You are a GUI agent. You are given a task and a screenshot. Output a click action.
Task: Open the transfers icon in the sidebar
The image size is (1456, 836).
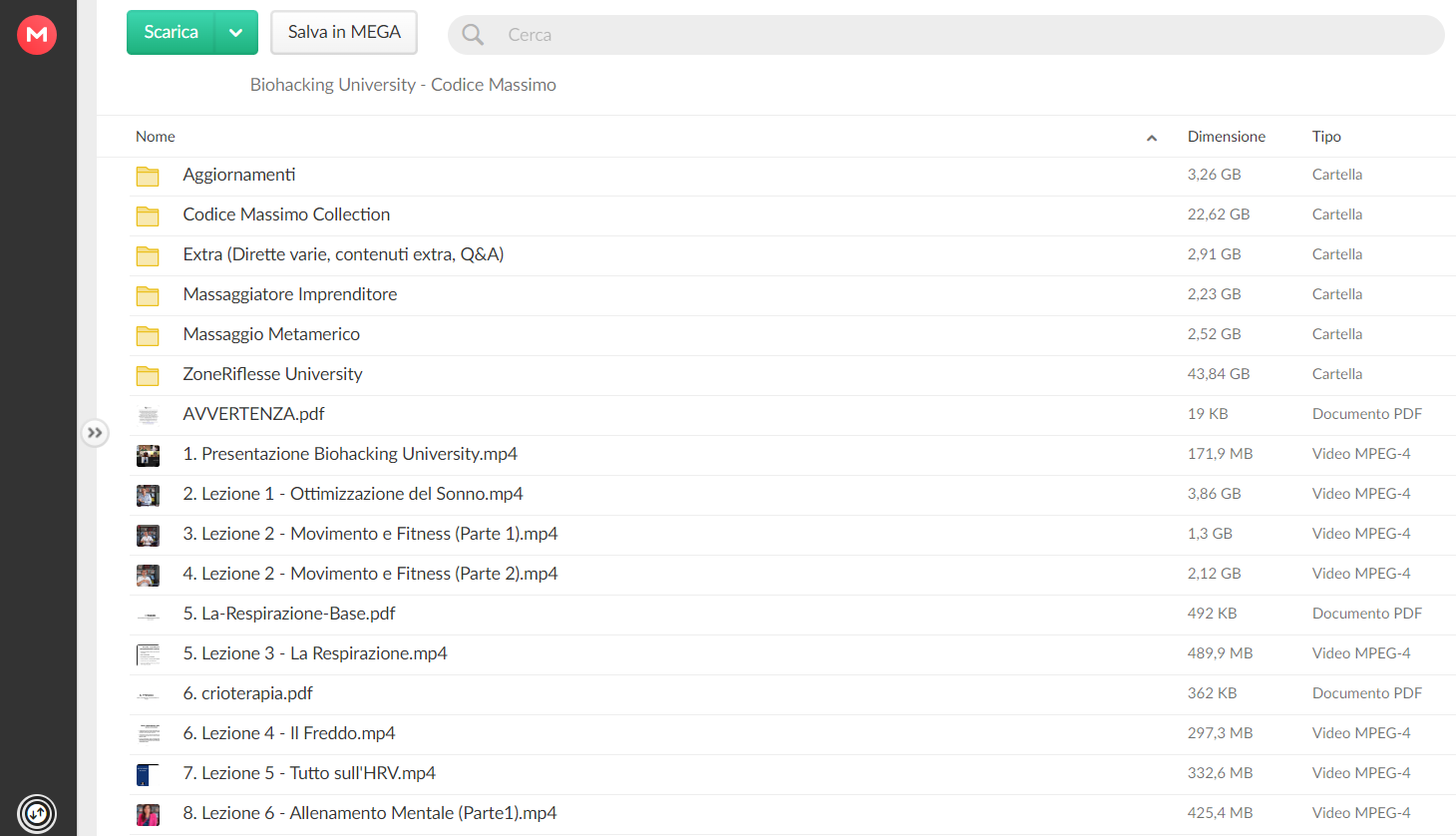[x=37, y=813]
